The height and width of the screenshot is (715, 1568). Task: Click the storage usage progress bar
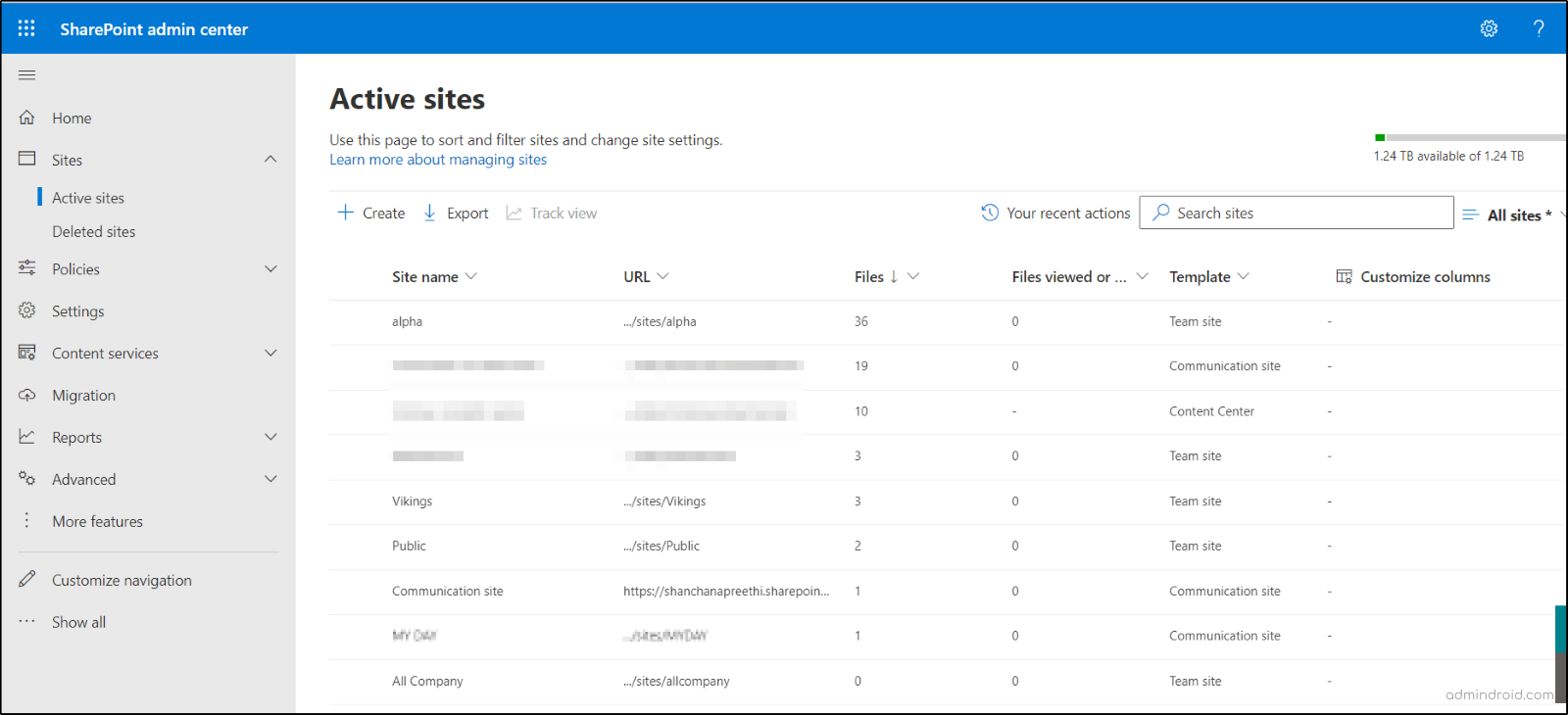pyautogui.click(x=1470, y=137)
